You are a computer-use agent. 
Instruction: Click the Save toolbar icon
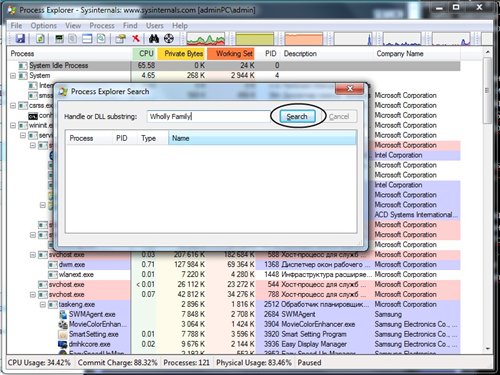20,39
